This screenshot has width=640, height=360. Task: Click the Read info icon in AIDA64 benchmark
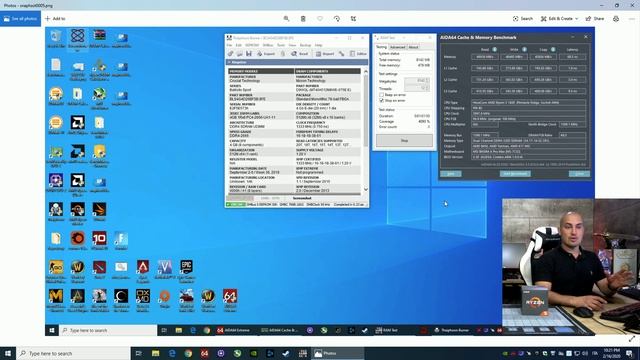click(494, 49)
